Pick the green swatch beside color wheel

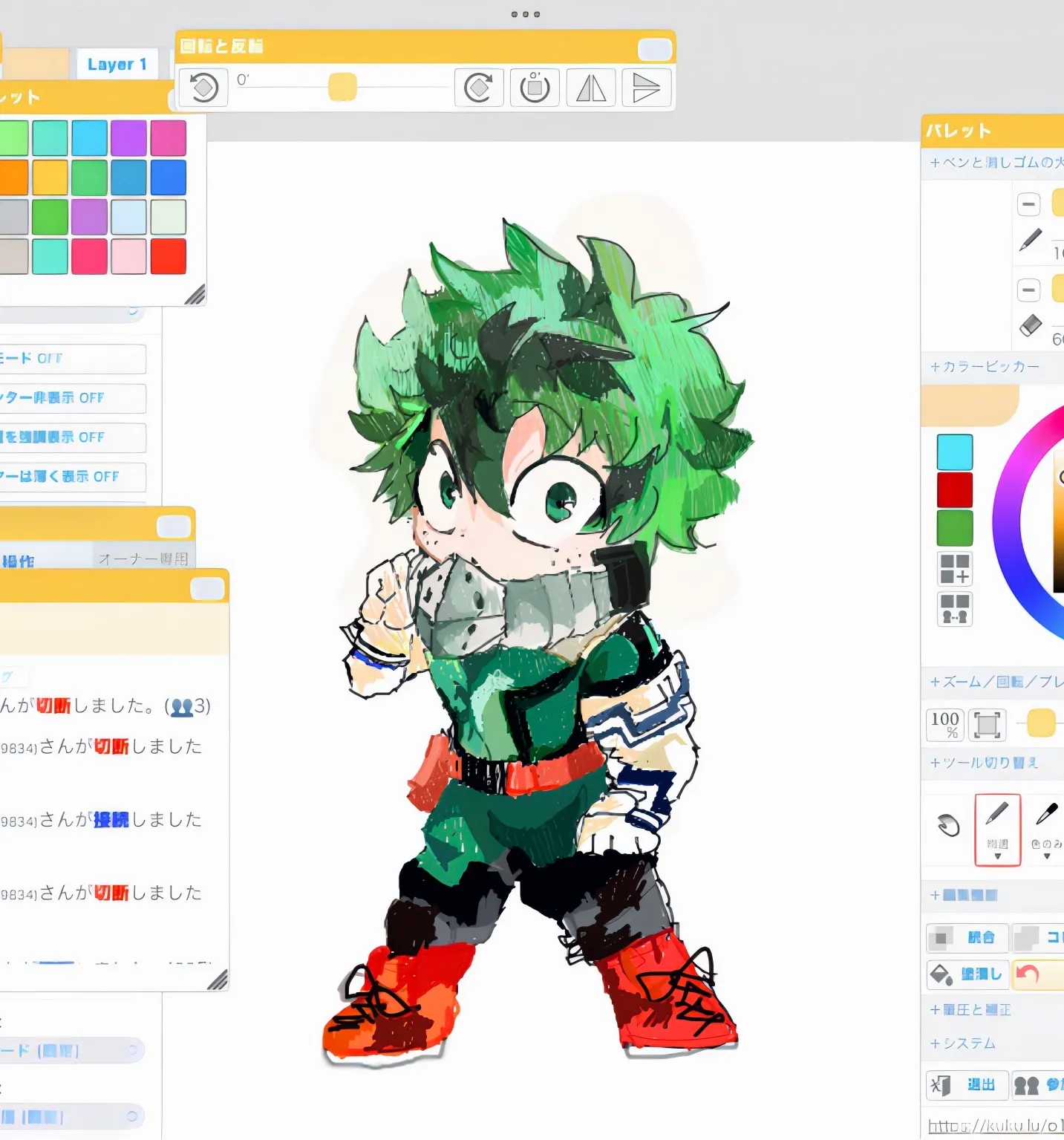coord(955,528)
